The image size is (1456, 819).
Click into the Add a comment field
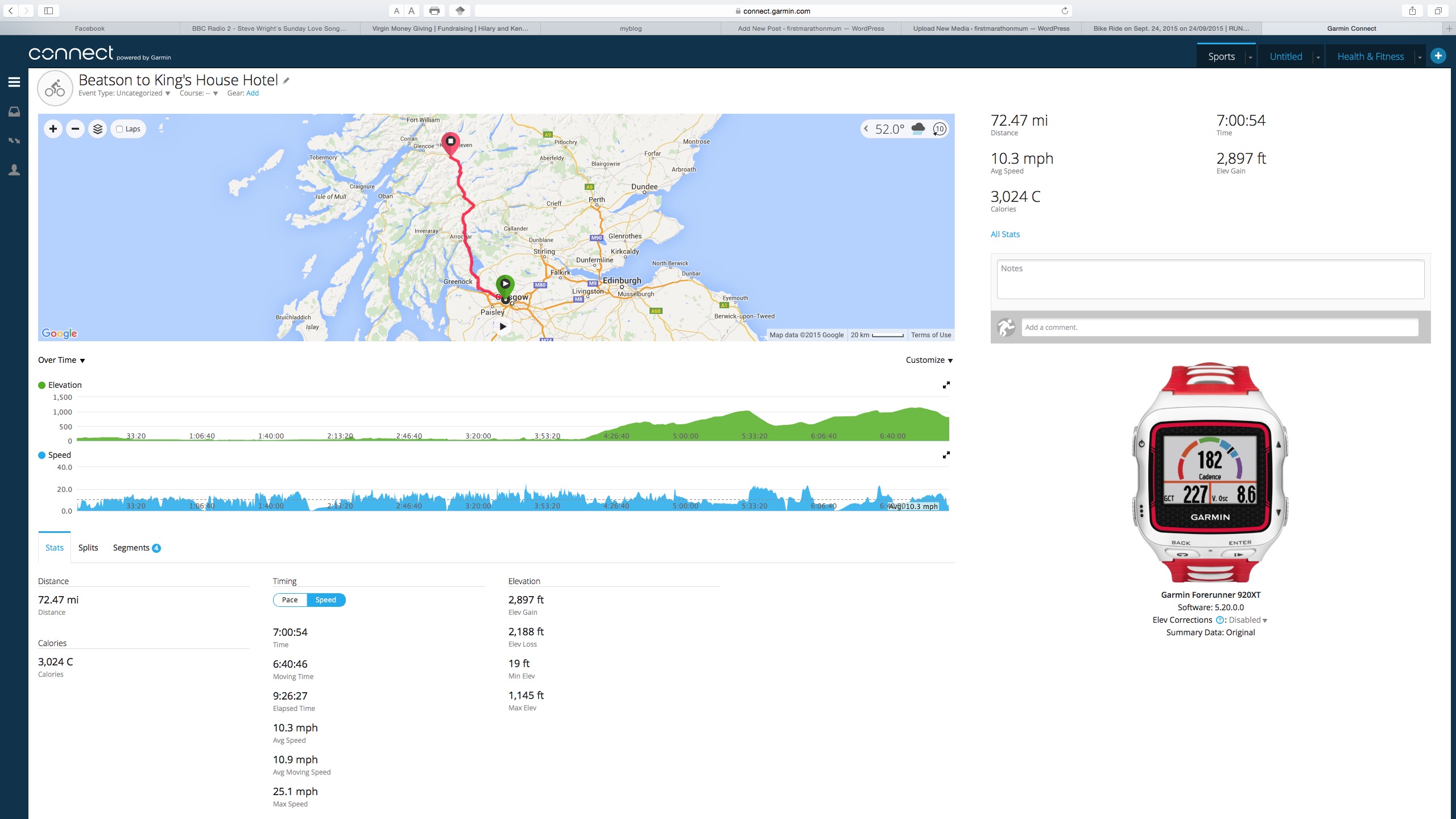tap(1219, 328)
